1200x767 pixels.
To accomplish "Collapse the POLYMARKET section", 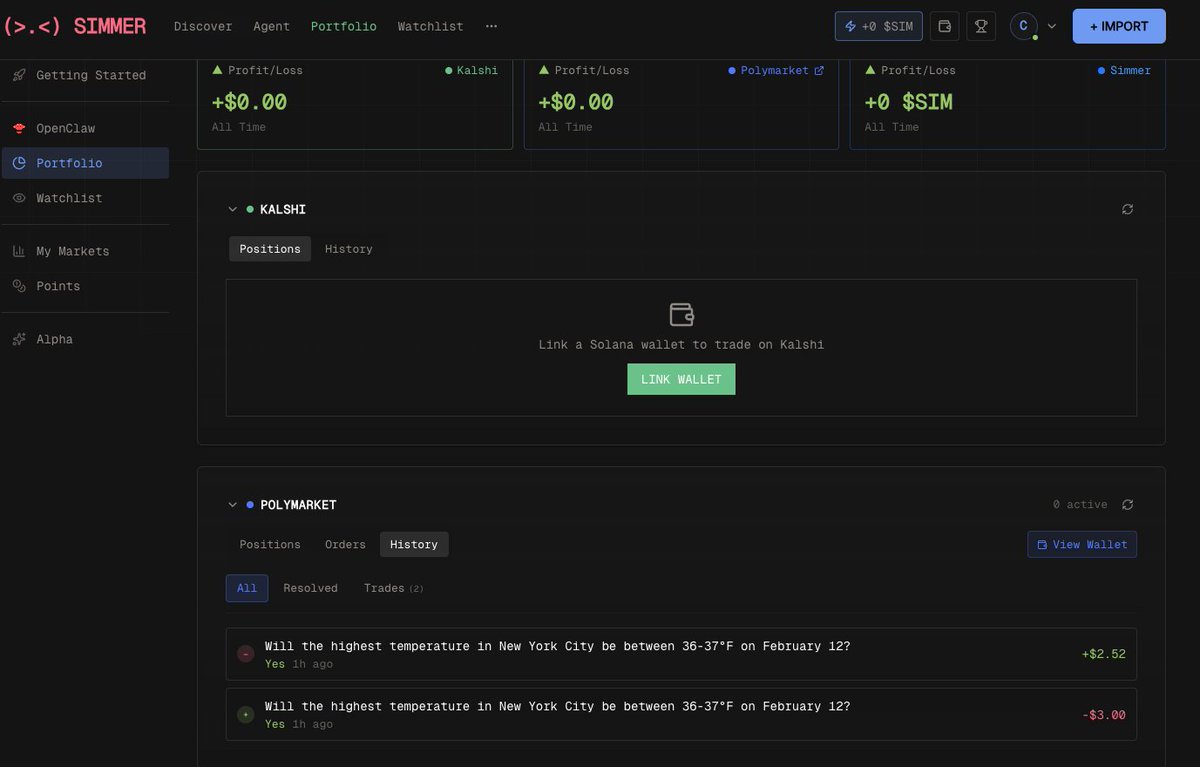I will point(233,504).
